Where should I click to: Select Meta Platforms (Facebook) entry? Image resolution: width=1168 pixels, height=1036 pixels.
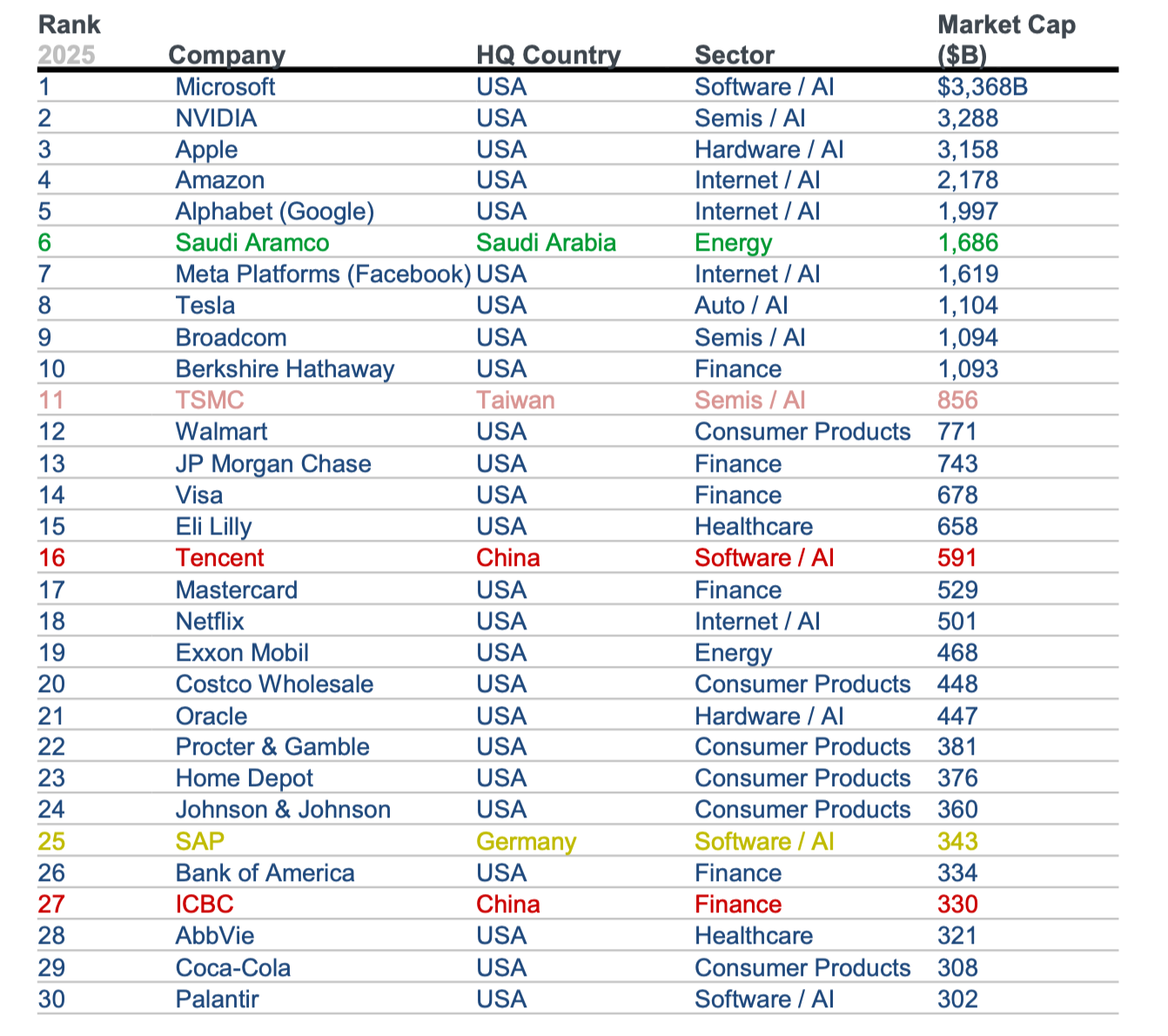click(x=323, y=274)
